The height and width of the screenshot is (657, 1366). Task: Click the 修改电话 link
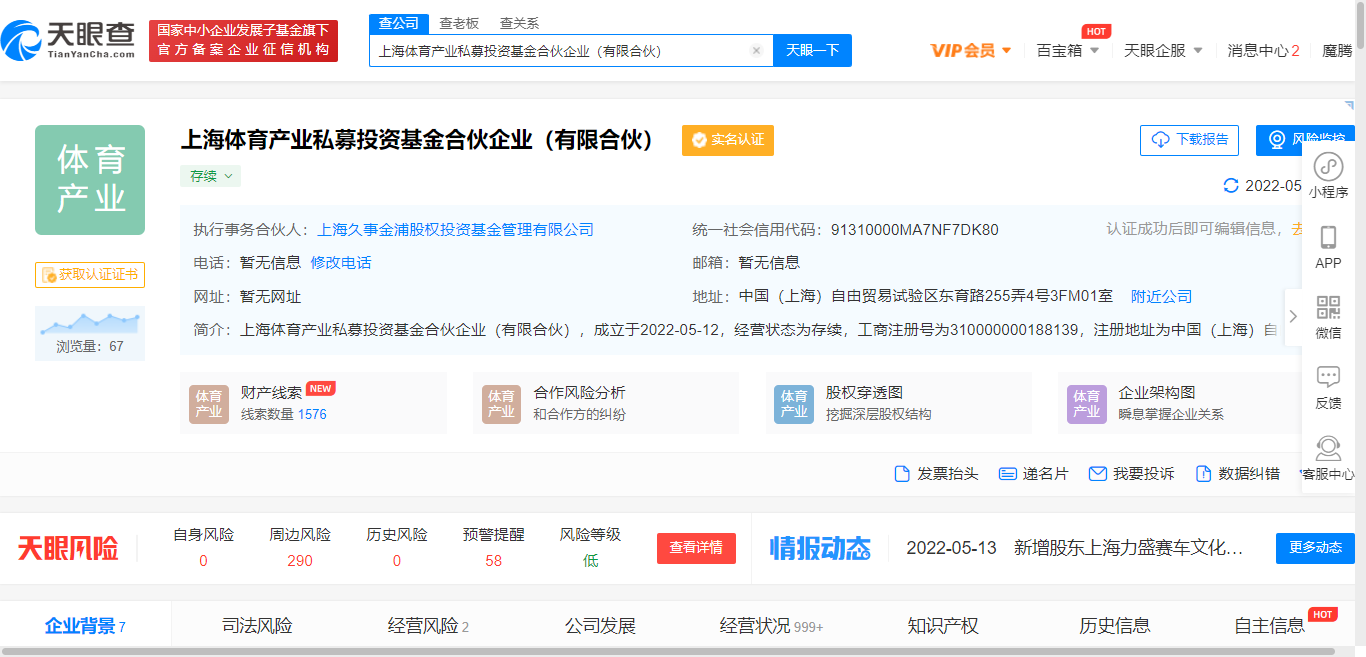(341, 263)
